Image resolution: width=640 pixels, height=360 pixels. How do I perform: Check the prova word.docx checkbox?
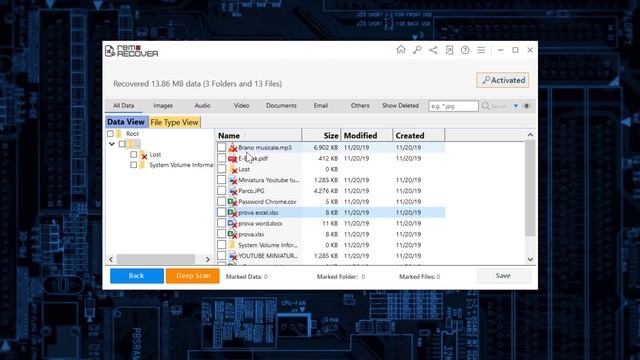[x=221, y=223]
